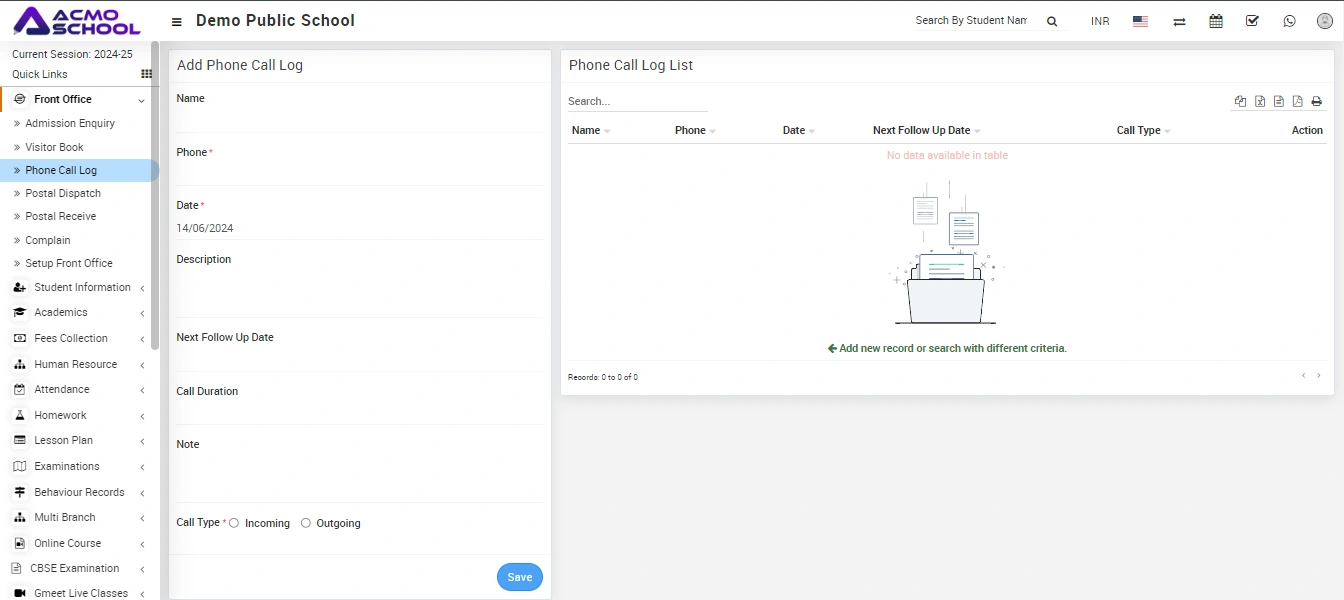Toggle sidebar with the hamburger menu icon

coord(177,21)
